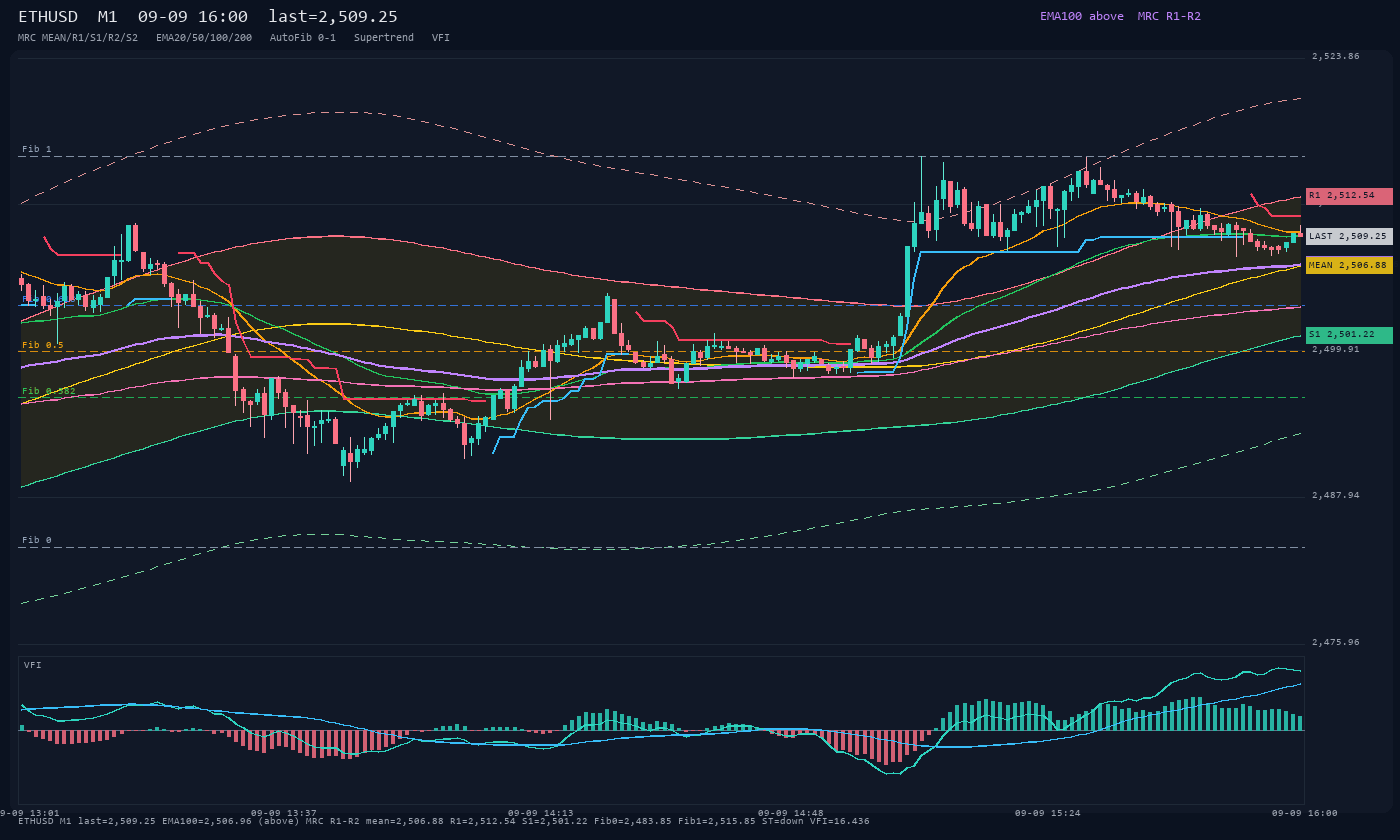The width and height of the screenshot is (1400, 840).
Task: Click the red R1 2,512.54 price tag
Action: point(1349,196)
